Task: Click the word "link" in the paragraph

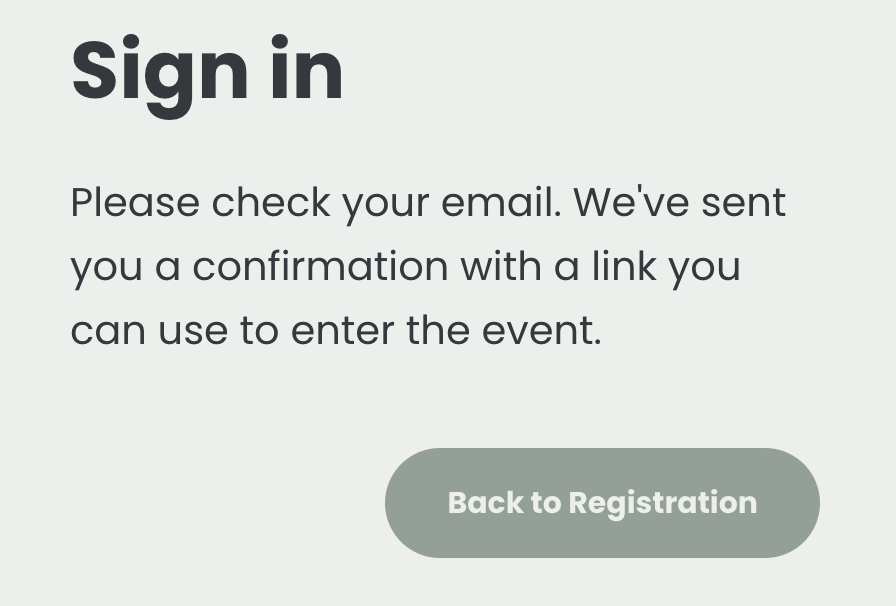Action: (623, 266)
